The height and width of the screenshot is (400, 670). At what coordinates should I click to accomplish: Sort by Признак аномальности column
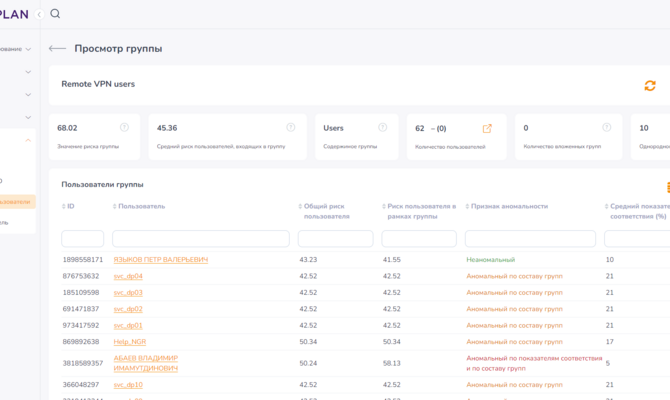509,206
